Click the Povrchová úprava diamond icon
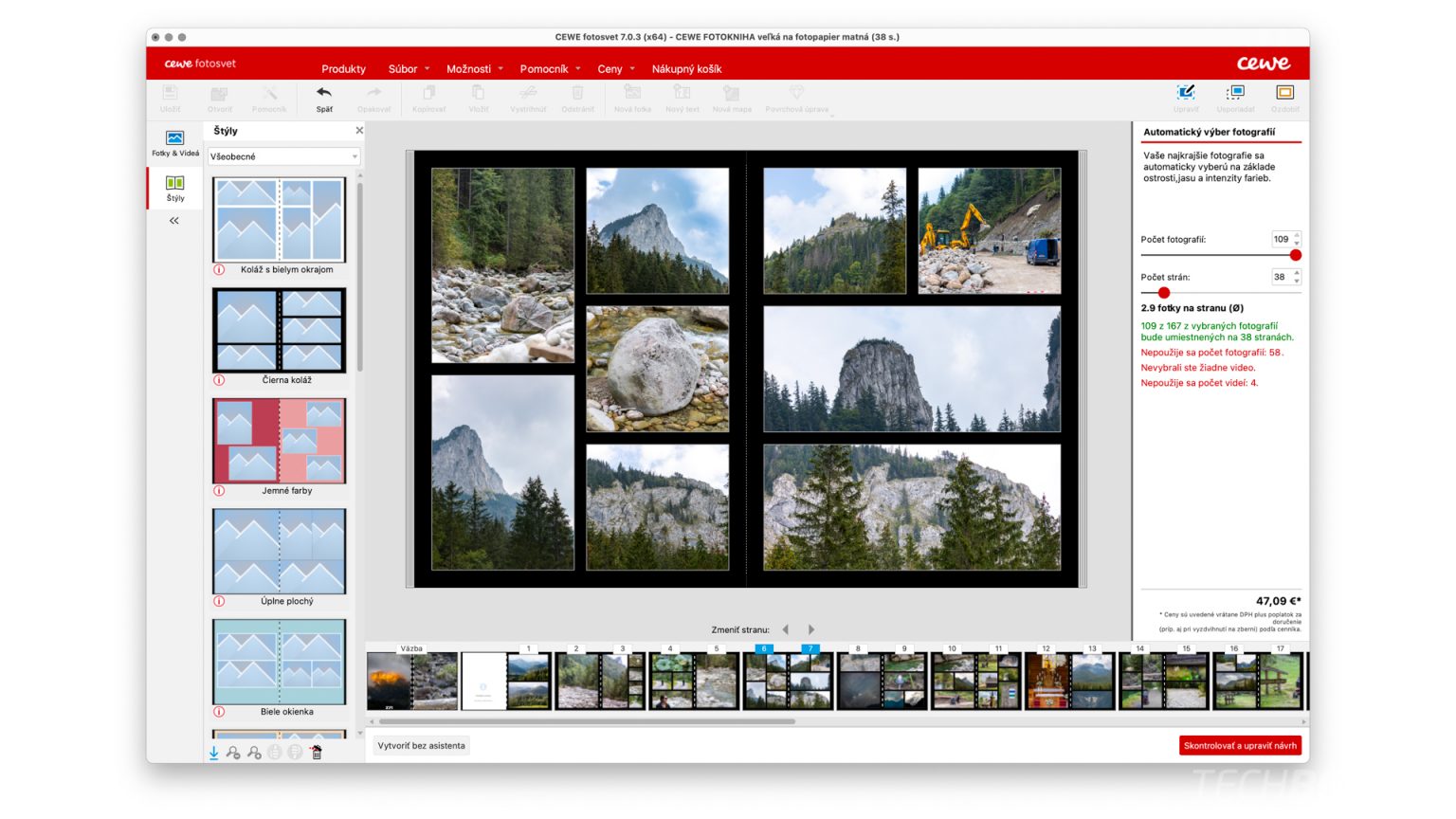Viewport: 1456px width, 819px height. click(796, 93)
